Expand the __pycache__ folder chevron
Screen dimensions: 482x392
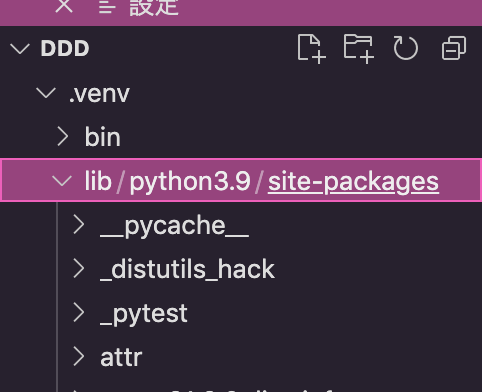click(79, 225)
